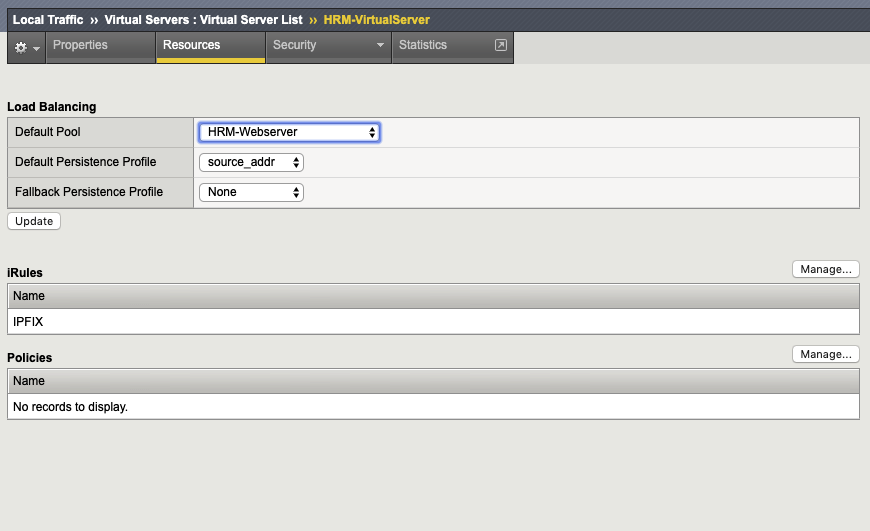Select the IPFIX iRule row
This screenshot has width=870, height=531.
(28, 322)
